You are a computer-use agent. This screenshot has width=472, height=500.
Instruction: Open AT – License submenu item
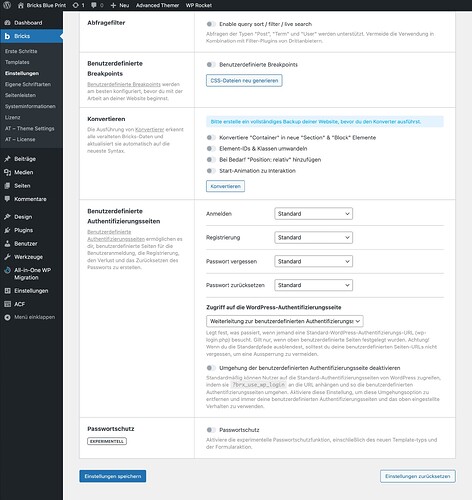(x=20, y=139)
